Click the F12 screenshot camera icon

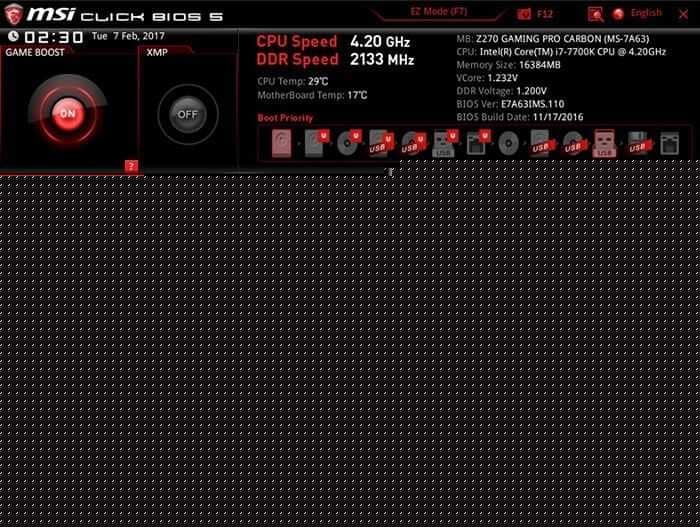click(524, 14)
